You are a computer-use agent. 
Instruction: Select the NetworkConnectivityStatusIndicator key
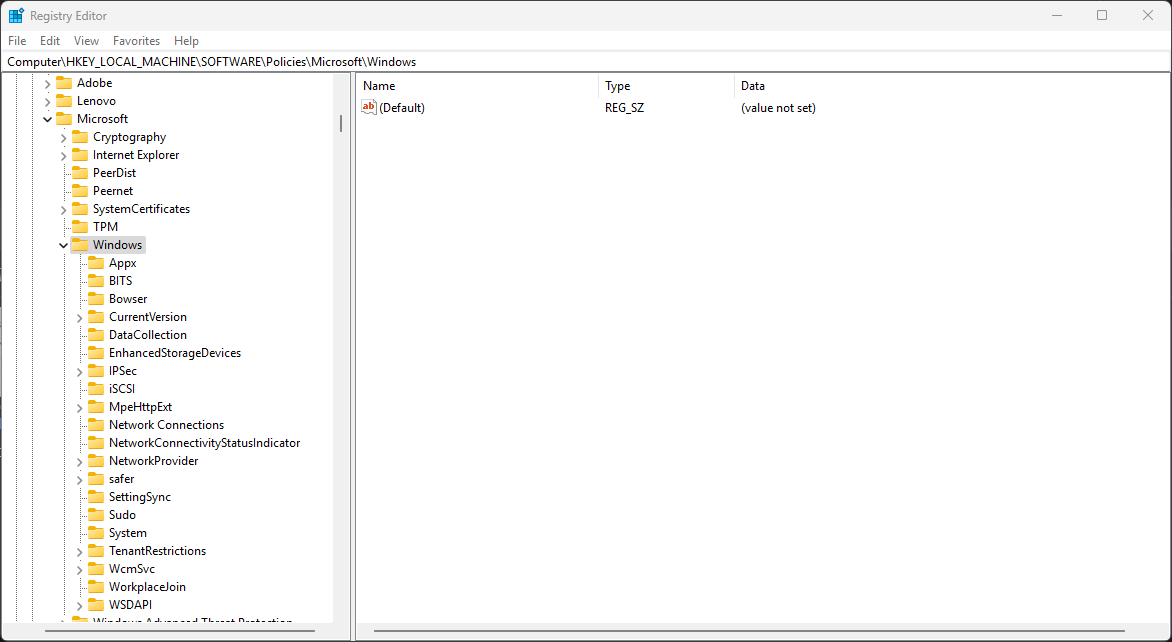point(204,443)
